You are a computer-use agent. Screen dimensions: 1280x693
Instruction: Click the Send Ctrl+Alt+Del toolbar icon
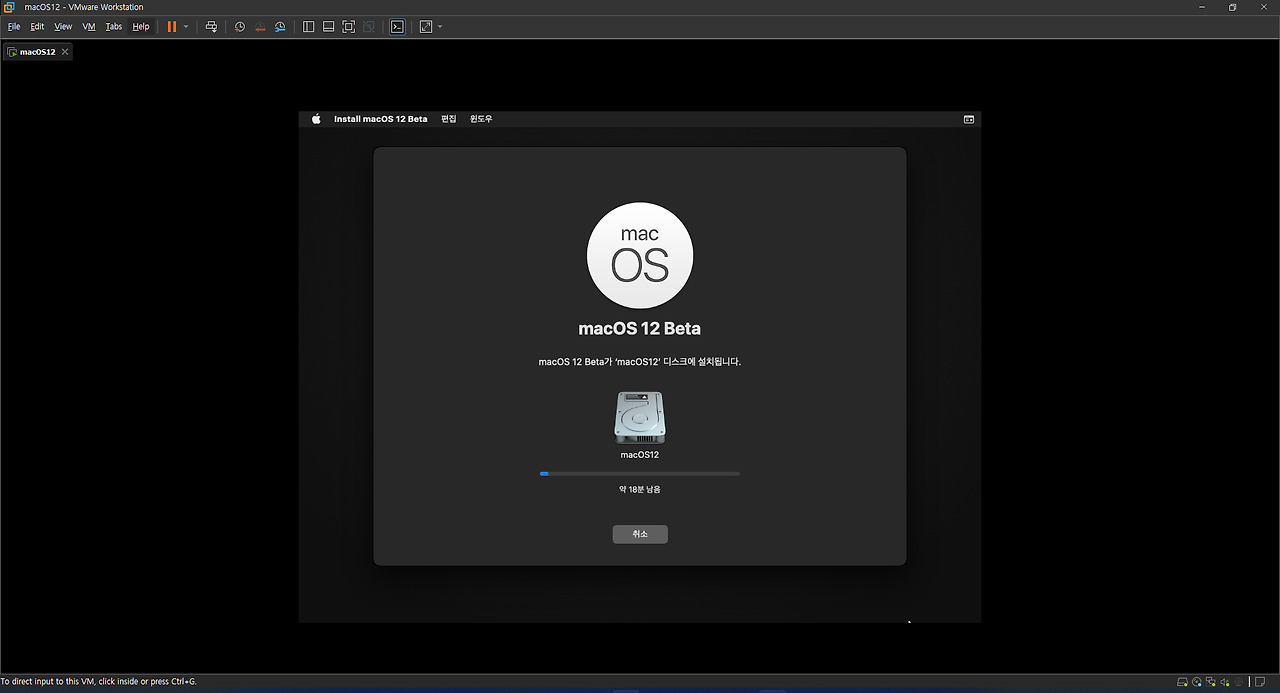click(x=211, y=27)
